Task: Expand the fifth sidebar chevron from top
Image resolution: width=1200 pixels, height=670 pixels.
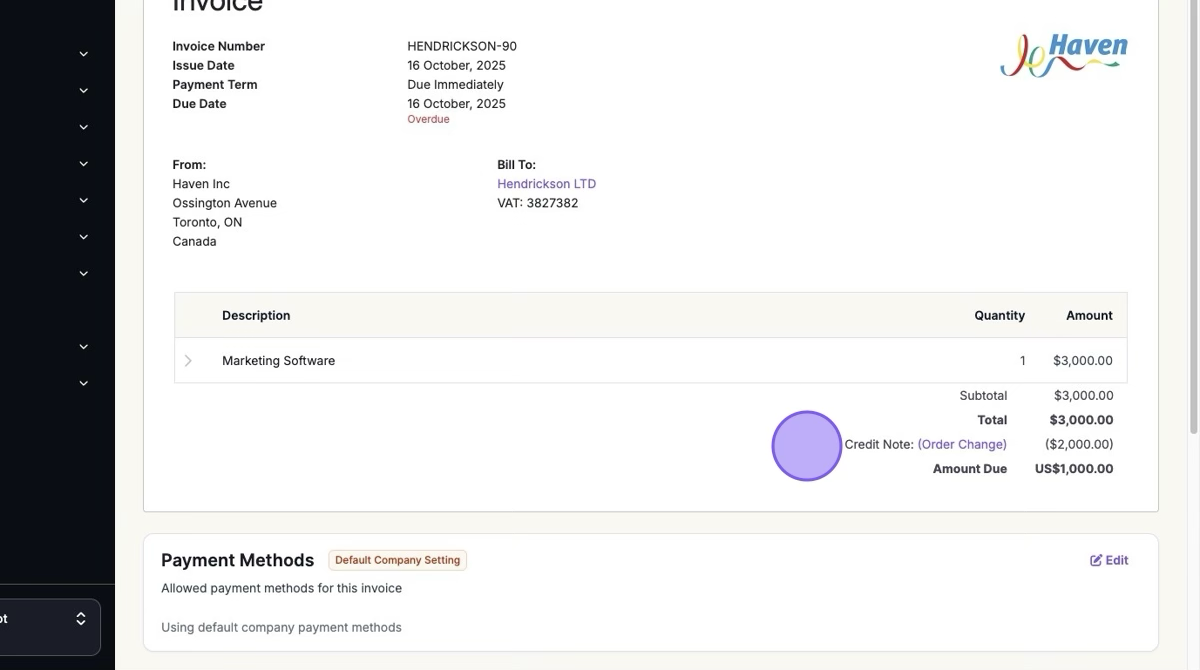Action: (84, 201)
